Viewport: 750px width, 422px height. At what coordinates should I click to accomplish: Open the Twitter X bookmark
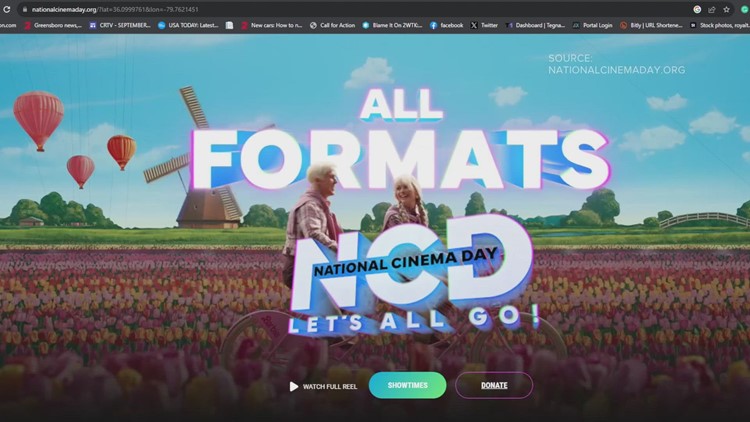click(x=484, y=25)
